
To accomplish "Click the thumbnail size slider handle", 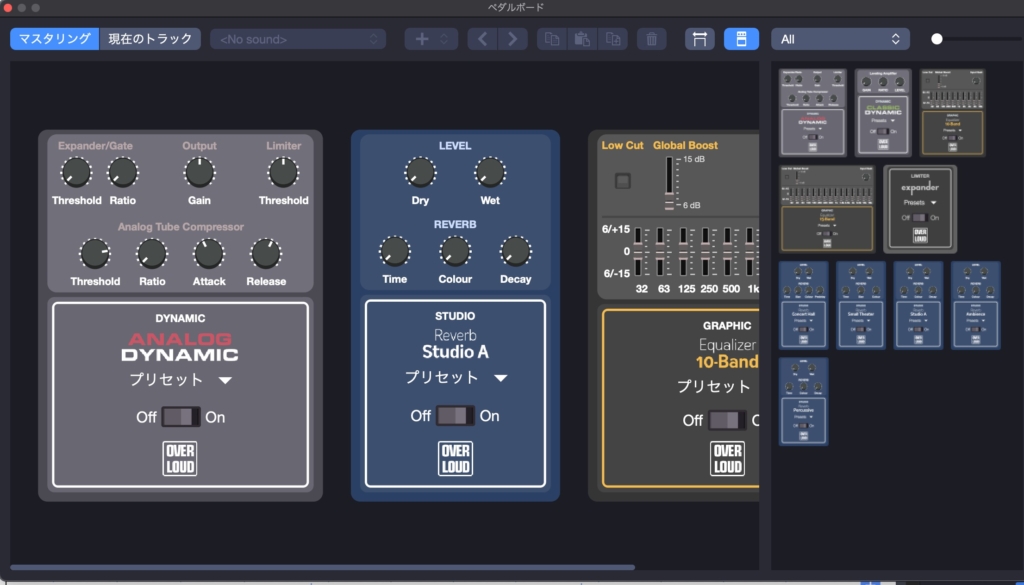I will click(x=937, y=39).
